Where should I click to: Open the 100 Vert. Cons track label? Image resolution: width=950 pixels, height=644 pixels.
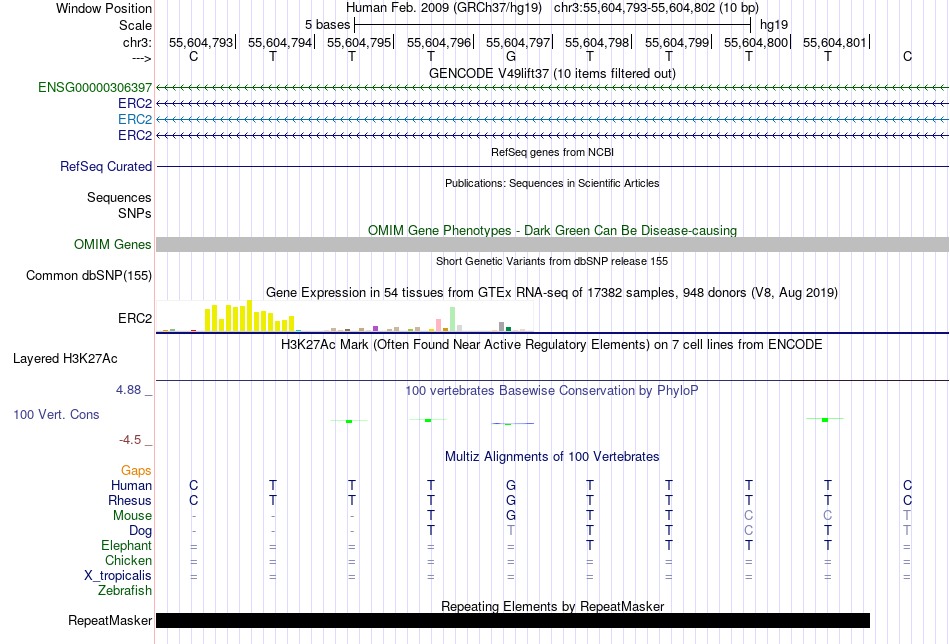56,414
